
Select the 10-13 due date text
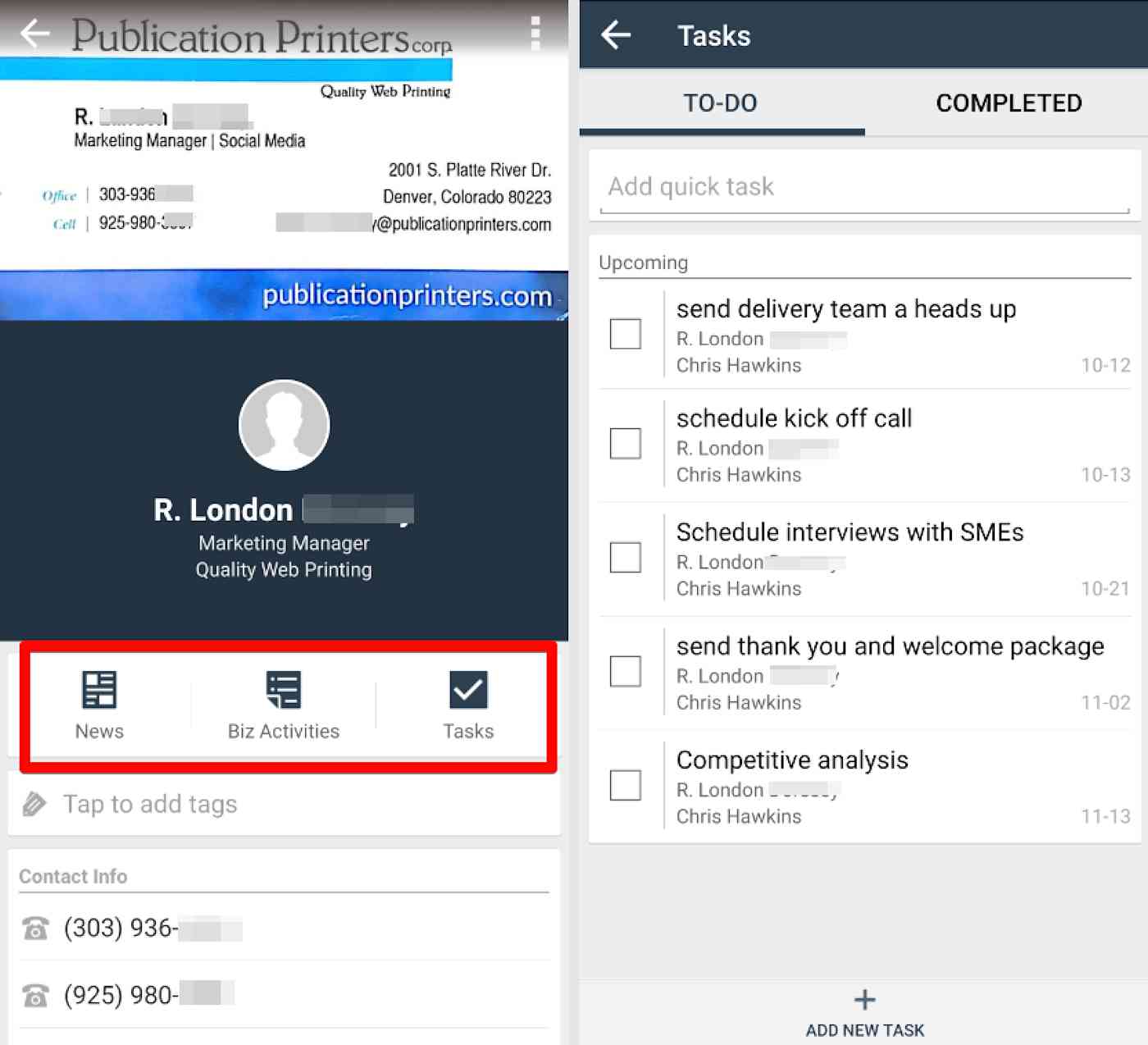[1105, 475]
